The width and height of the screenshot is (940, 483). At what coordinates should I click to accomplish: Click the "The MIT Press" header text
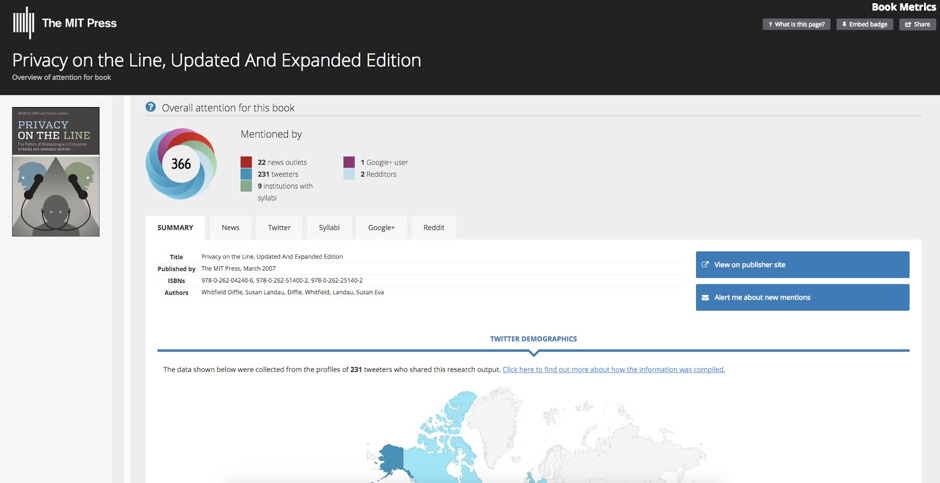point(79,23)
